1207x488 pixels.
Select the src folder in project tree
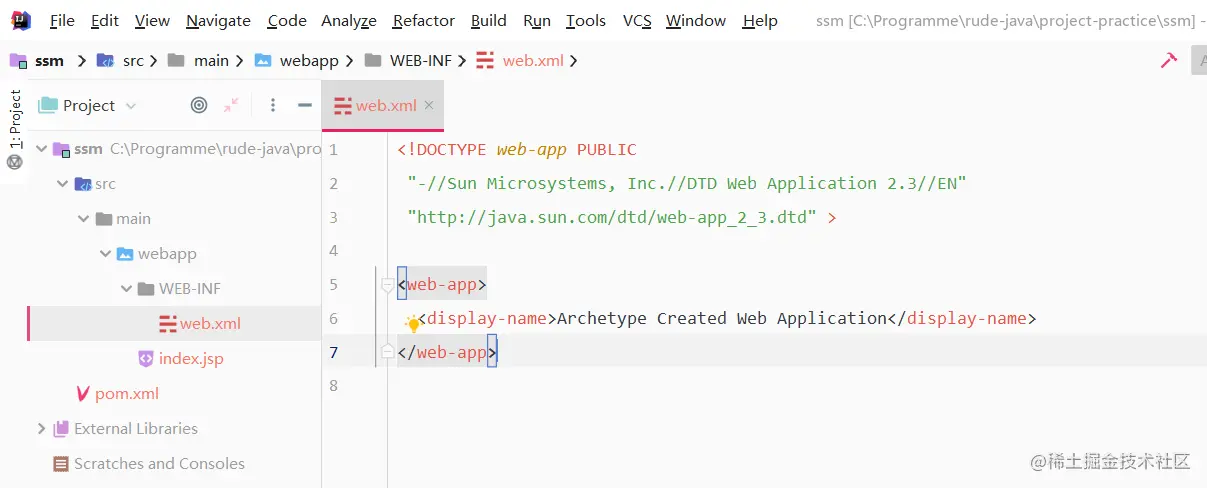click(x=105, y=184)
